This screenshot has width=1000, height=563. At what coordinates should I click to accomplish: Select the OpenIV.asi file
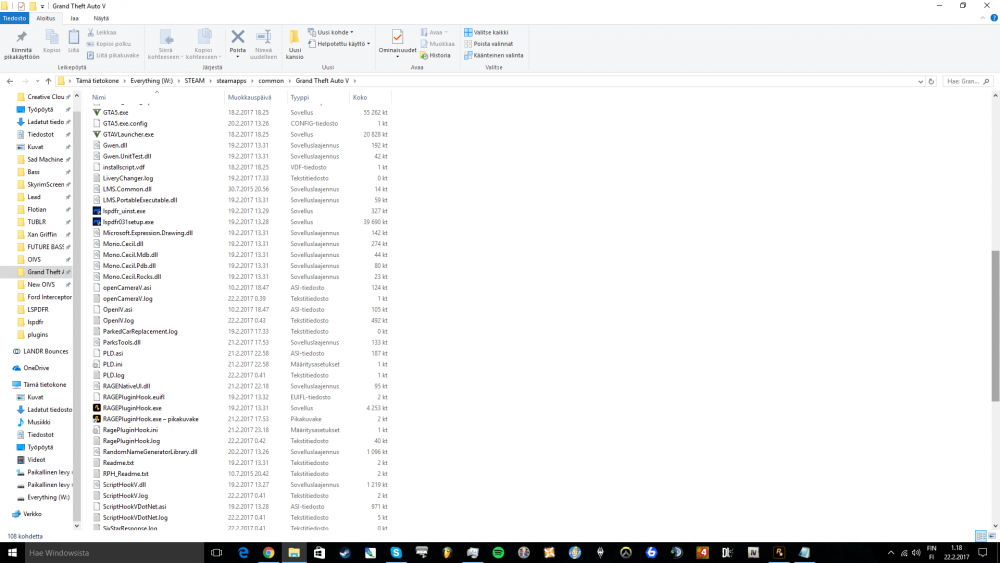[x=117, y=309]
